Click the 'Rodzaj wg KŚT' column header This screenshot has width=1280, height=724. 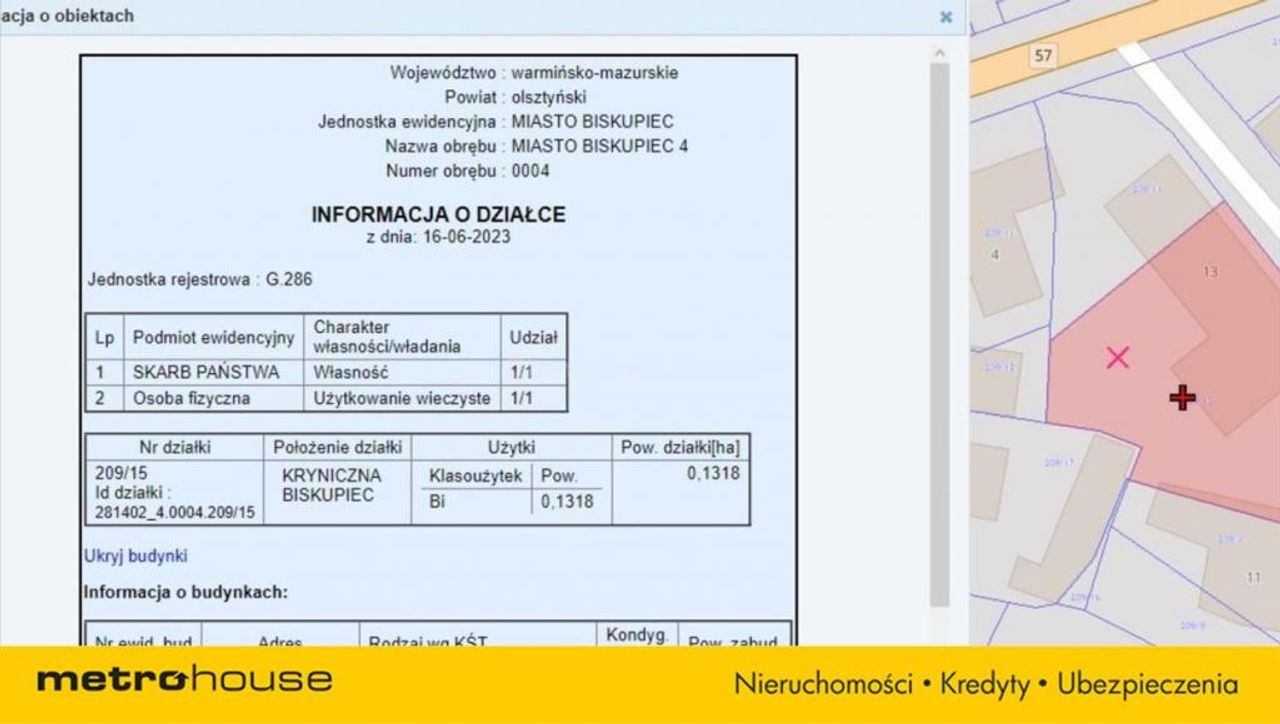click(x=428, y=642)
